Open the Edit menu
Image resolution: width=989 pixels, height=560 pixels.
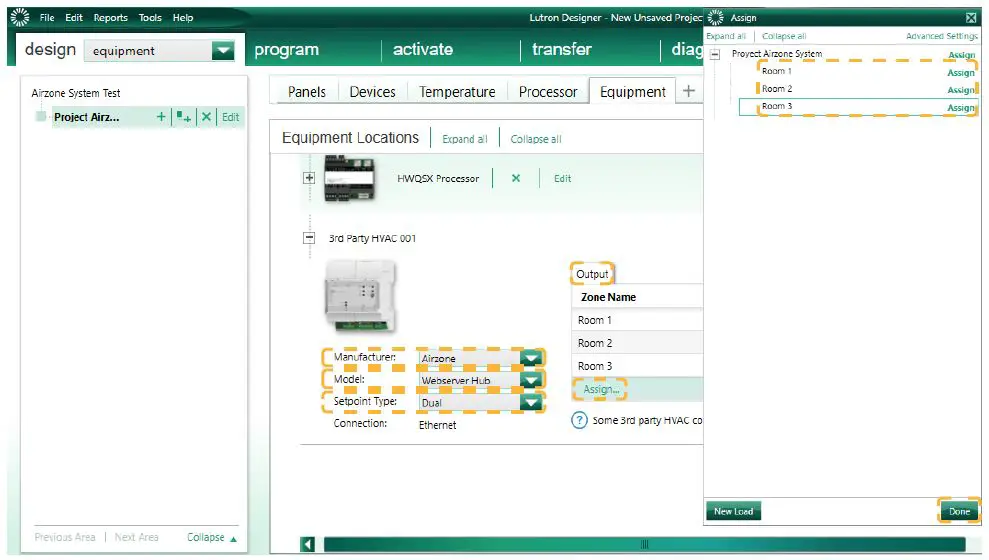coord(74,18)
